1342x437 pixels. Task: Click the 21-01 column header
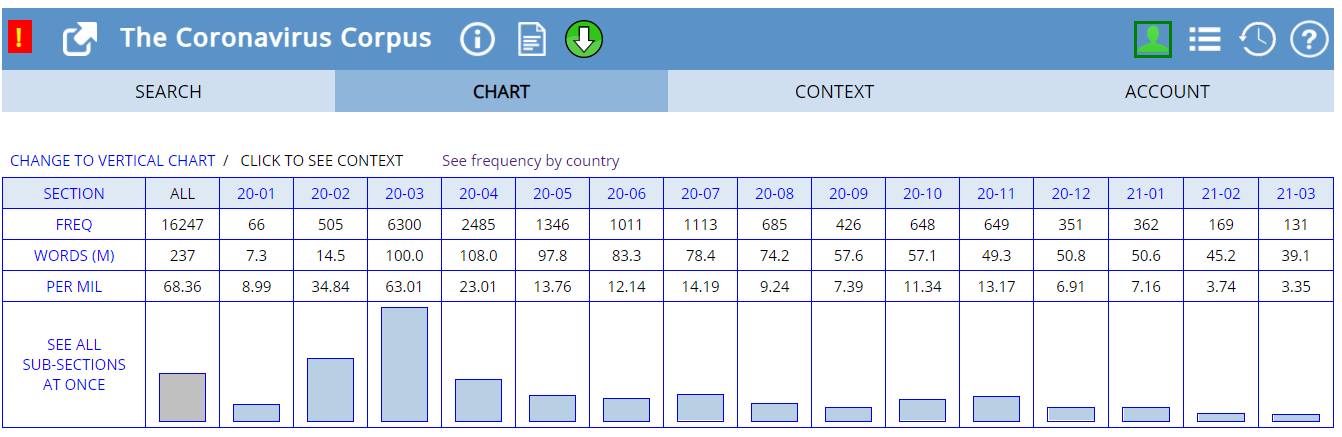[x=1145, y=193]
